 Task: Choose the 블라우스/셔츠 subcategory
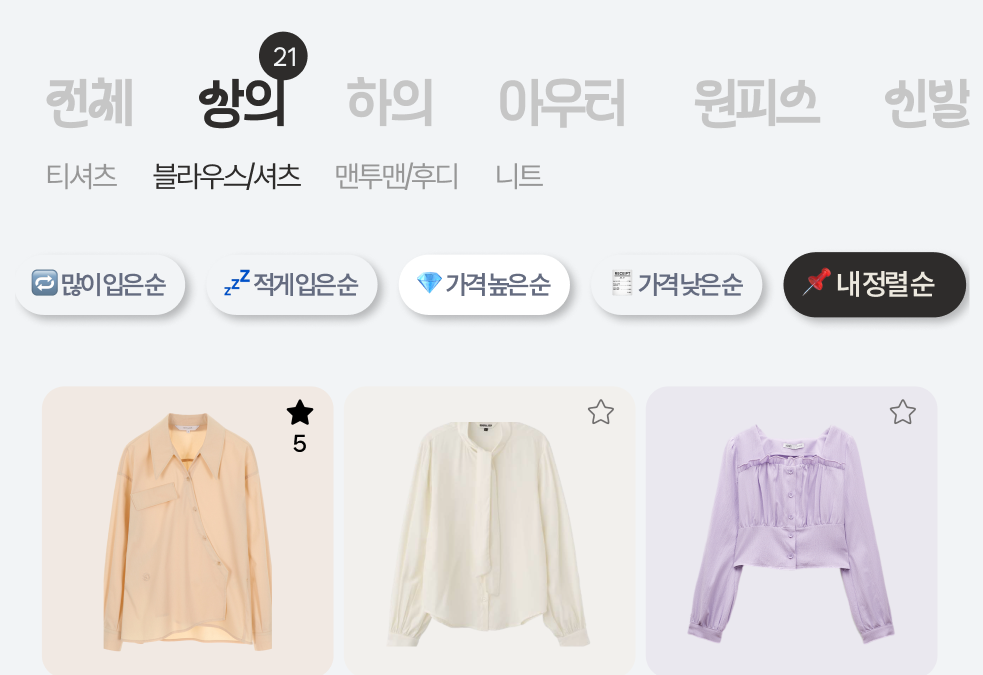[227, 175]
